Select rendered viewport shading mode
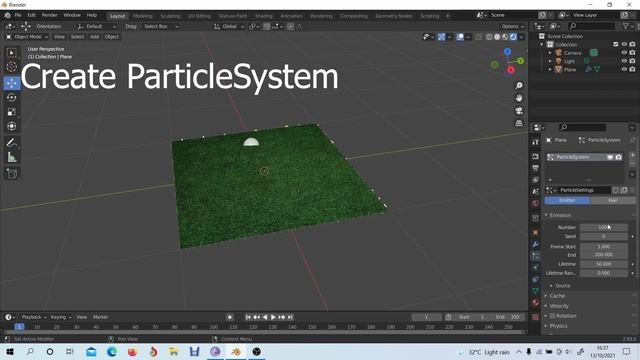Viewport: 640px width, 360px height. pyautogui.click(x=513, y=37)
